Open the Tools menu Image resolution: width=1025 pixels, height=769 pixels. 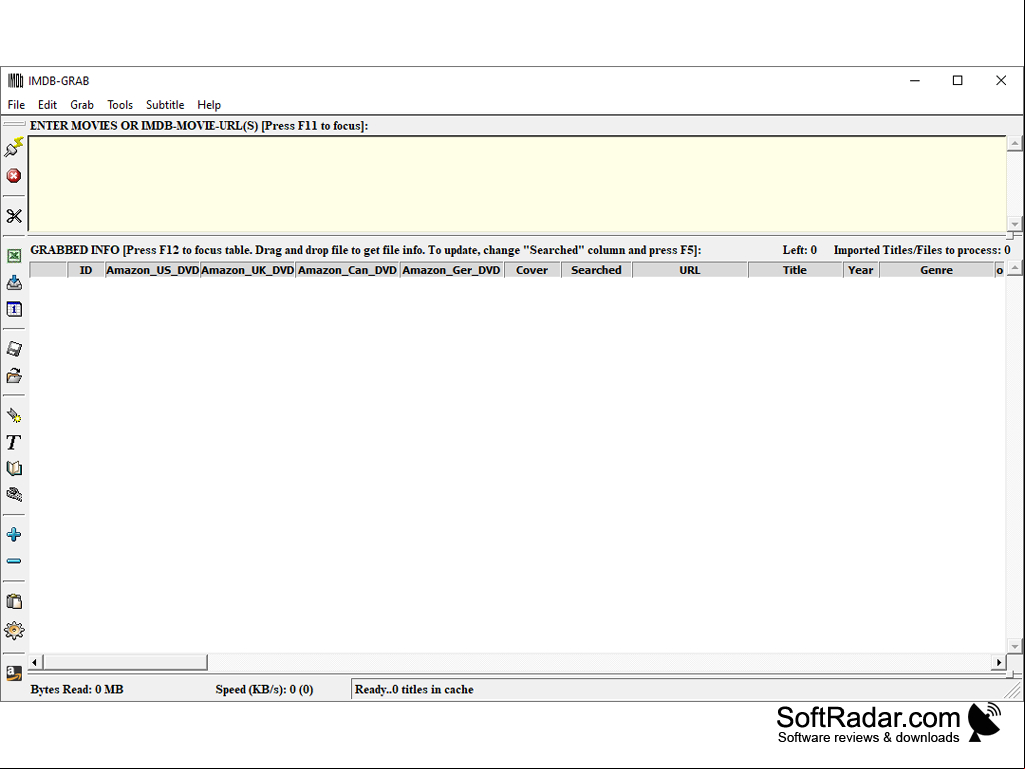(x=120, y=105)
